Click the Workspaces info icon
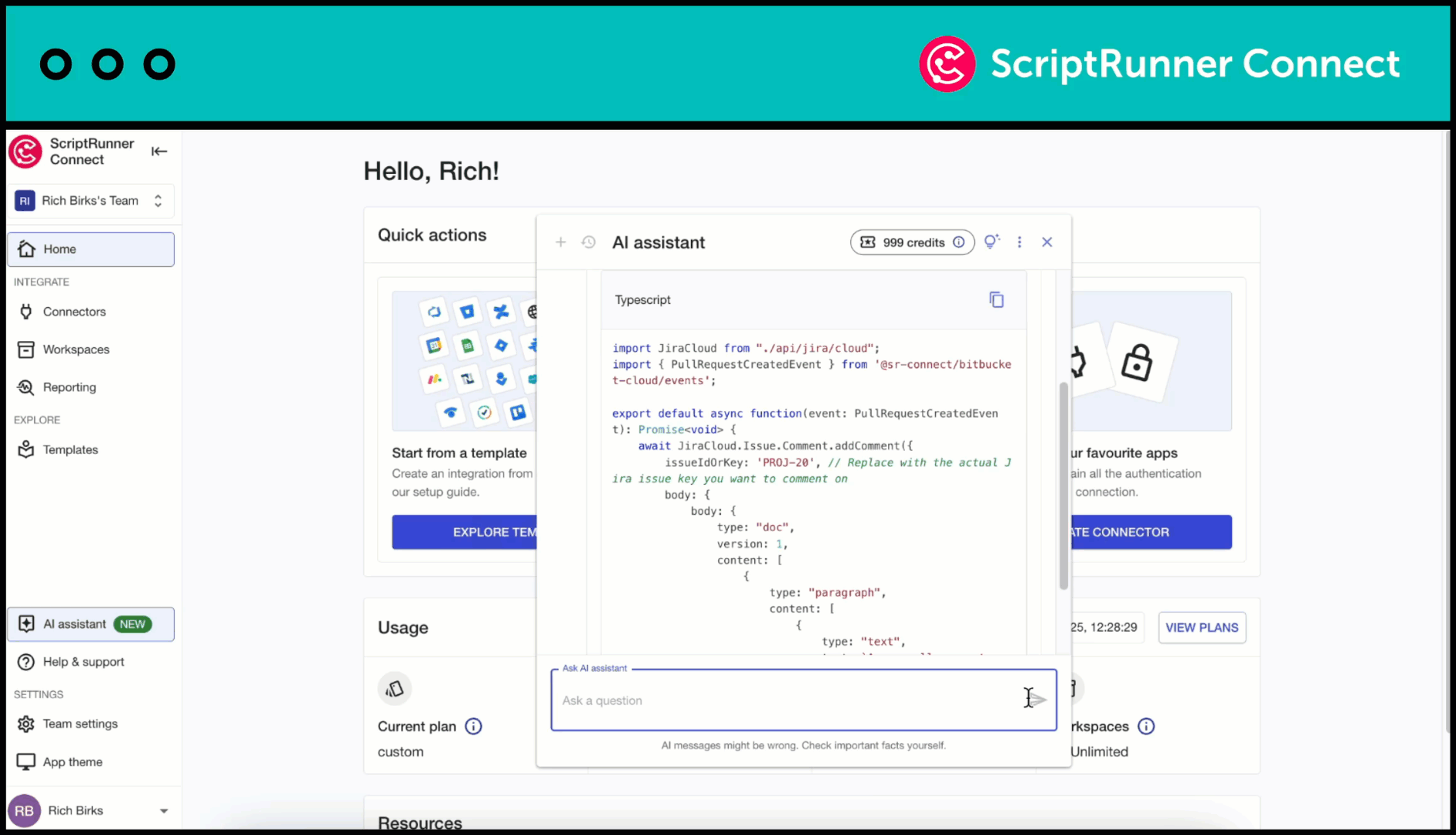 click(x=1147, y=727)
